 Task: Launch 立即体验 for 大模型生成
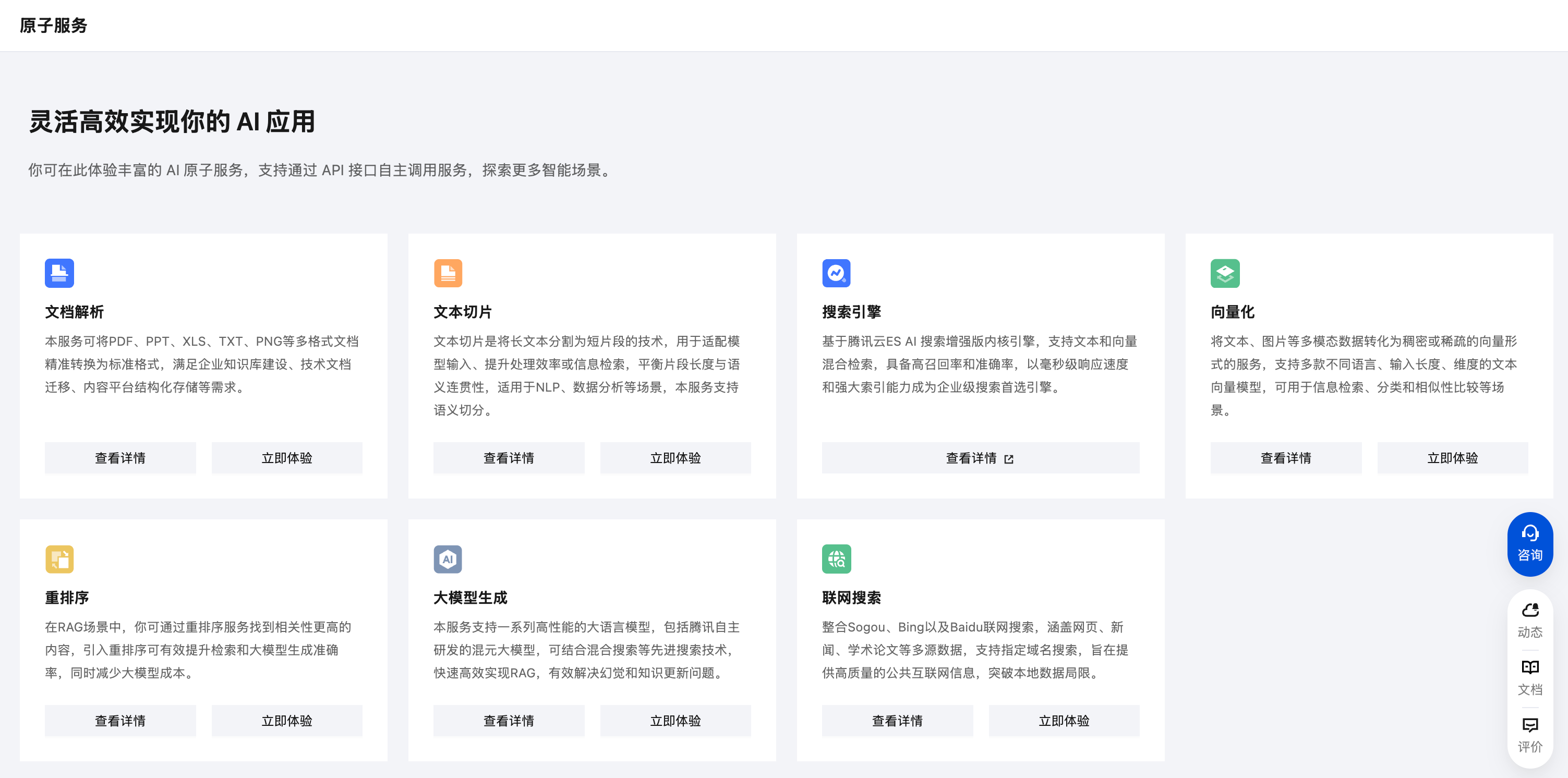click(x=675, y=720)
